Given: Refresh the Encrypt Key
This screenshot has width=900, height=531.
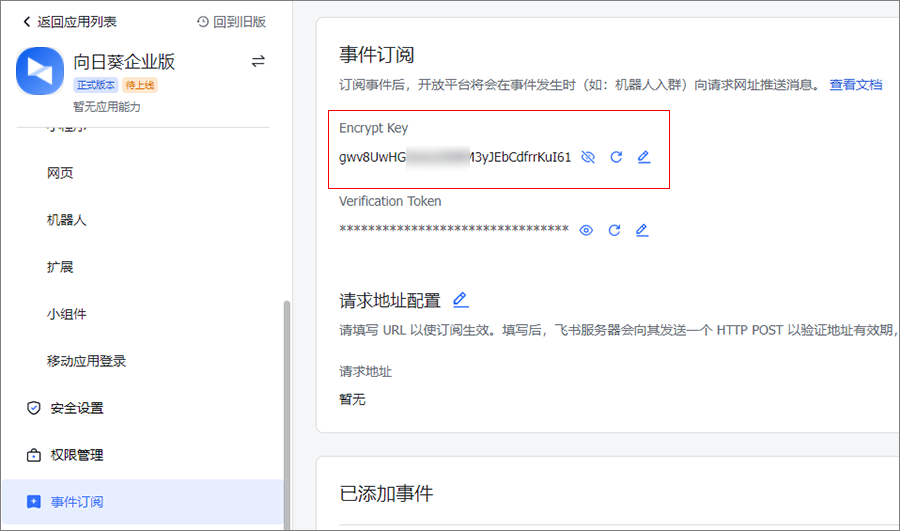Looking at the screenshot, I should 616,157.
